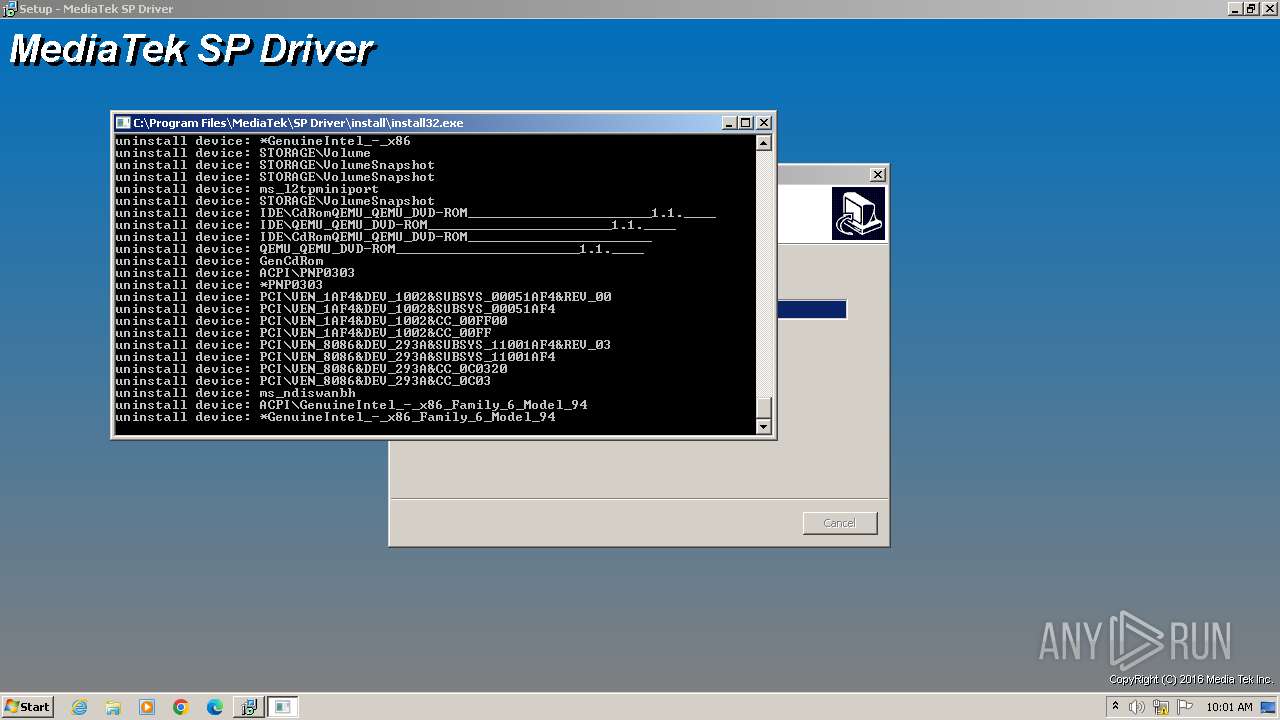Close the install32.exe console window
The width and height of the screenshot is (1280, 720).
[764, 123]
